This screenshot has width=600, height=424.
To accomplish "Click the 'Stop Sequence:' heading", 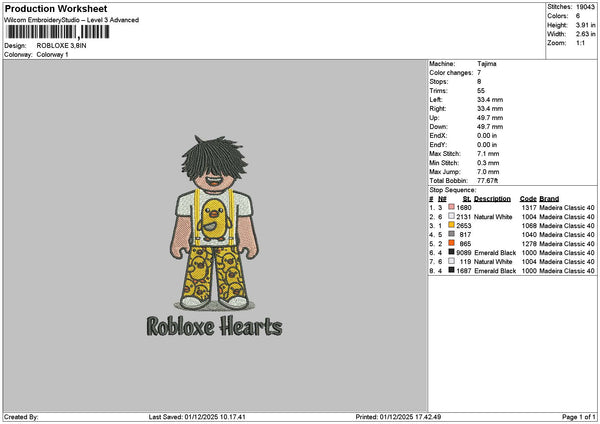I will [453, 190].
